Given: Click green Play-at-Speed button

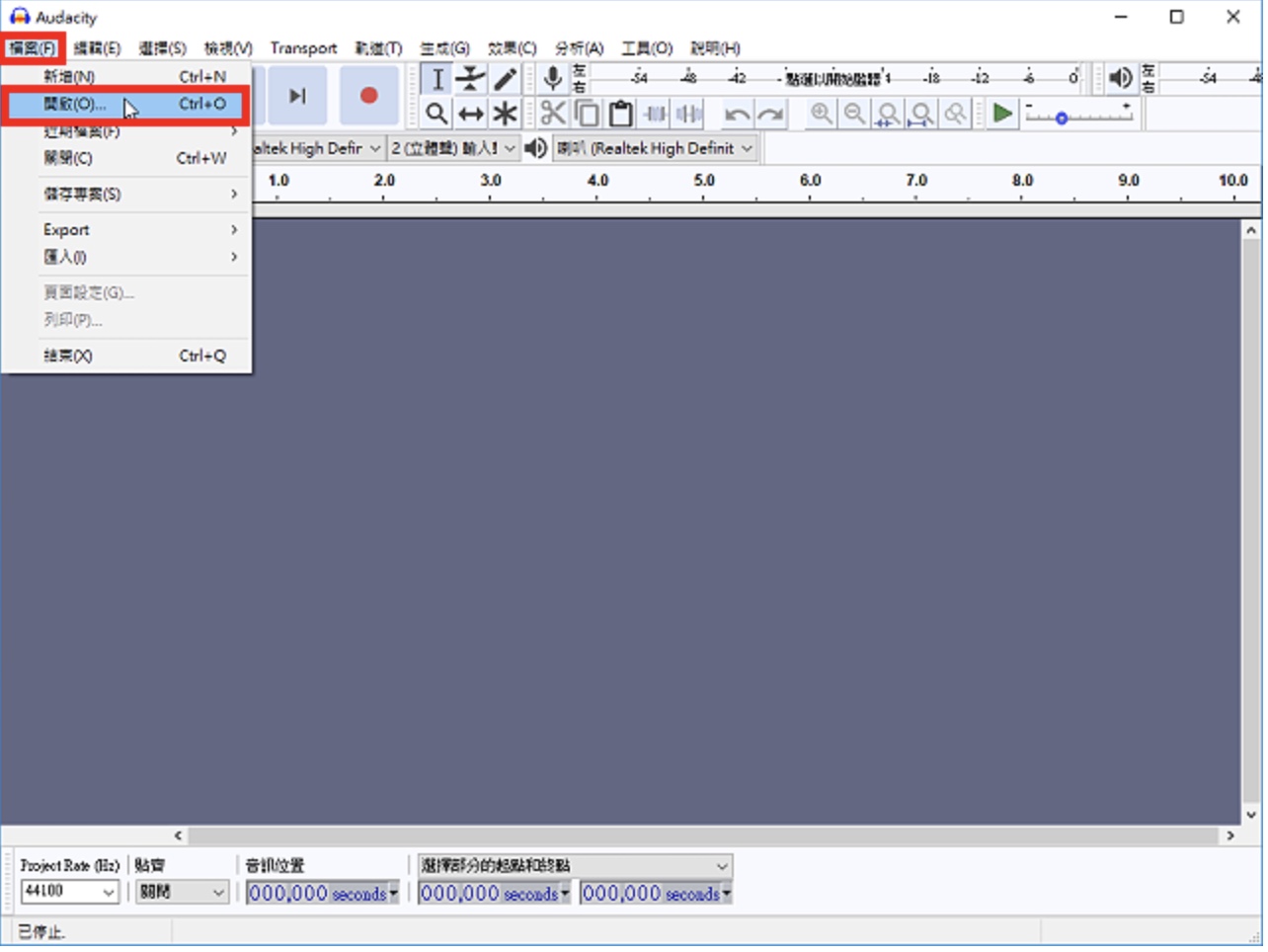Looking at the screenshot, I should (1002, 114).
